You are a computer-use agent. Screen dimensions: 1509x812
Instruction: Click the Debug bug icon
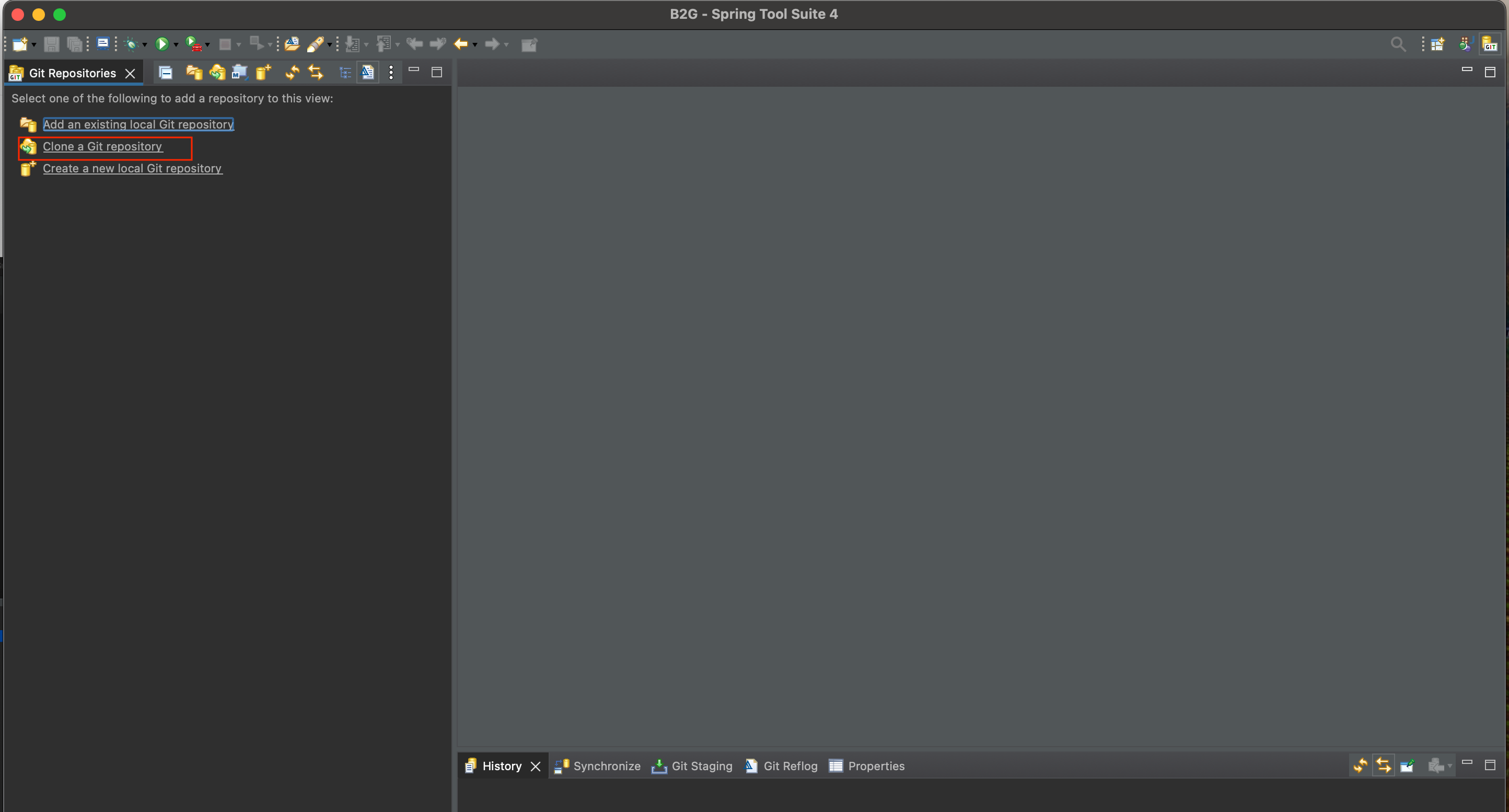click(x=131, y=44)
